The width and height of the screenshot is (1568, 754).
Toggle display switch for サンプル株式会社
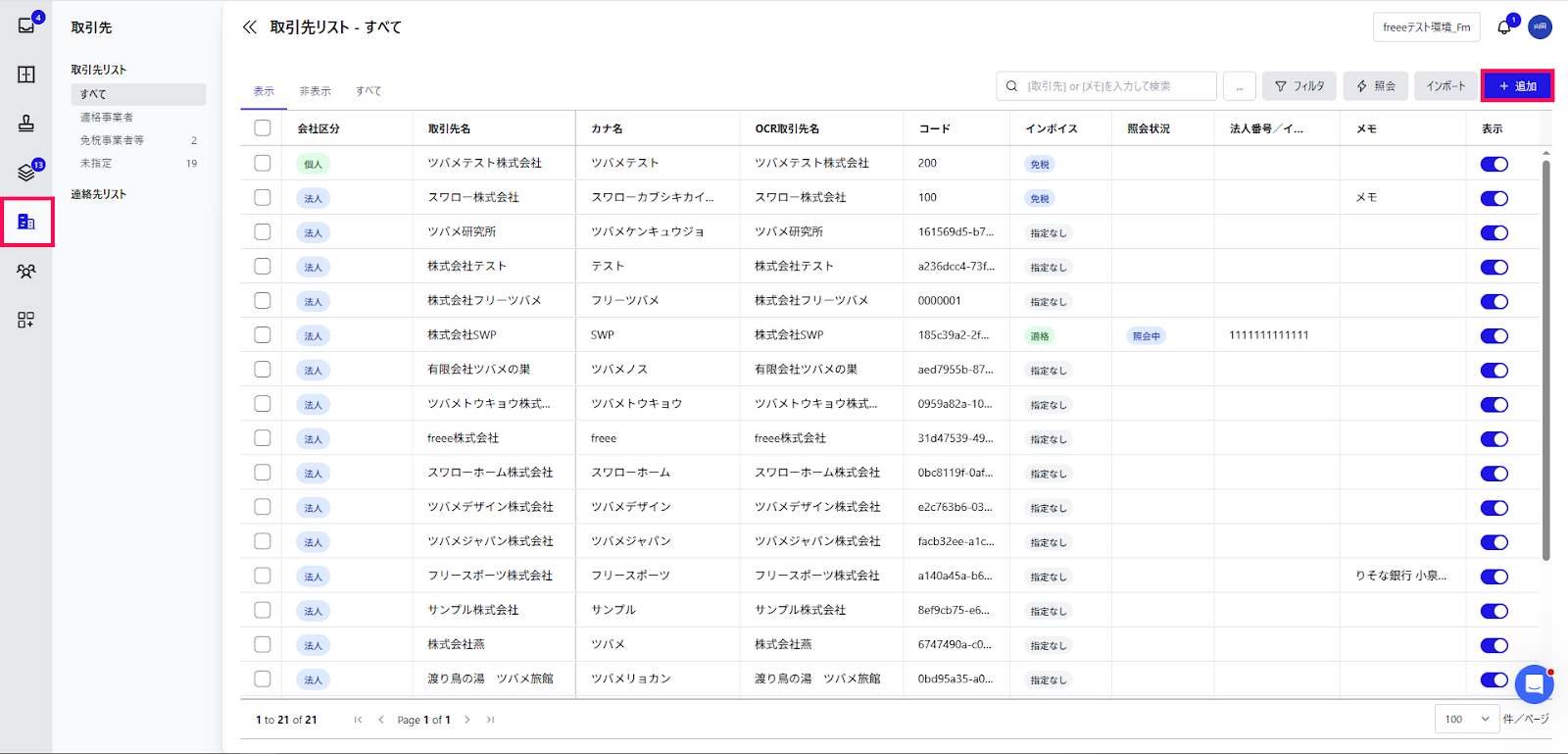click(x=1494, y=611)
